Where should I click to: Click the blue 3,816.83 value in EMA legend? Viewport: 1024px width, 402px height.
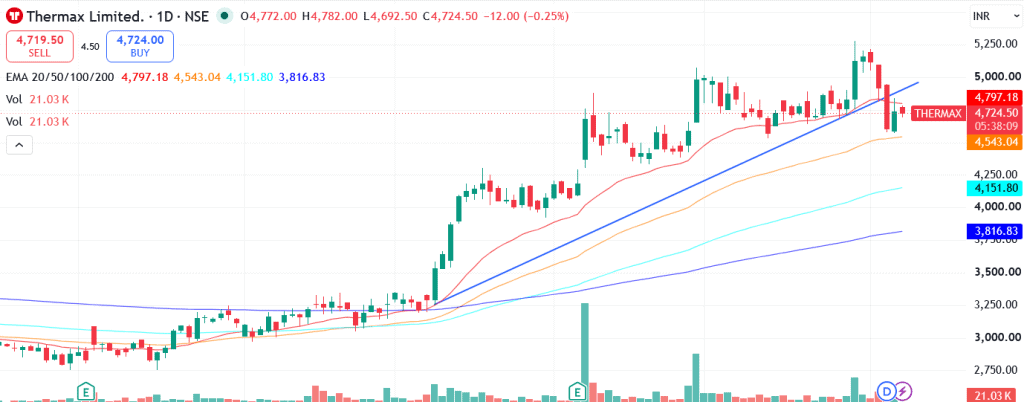(x=302, y=77)
